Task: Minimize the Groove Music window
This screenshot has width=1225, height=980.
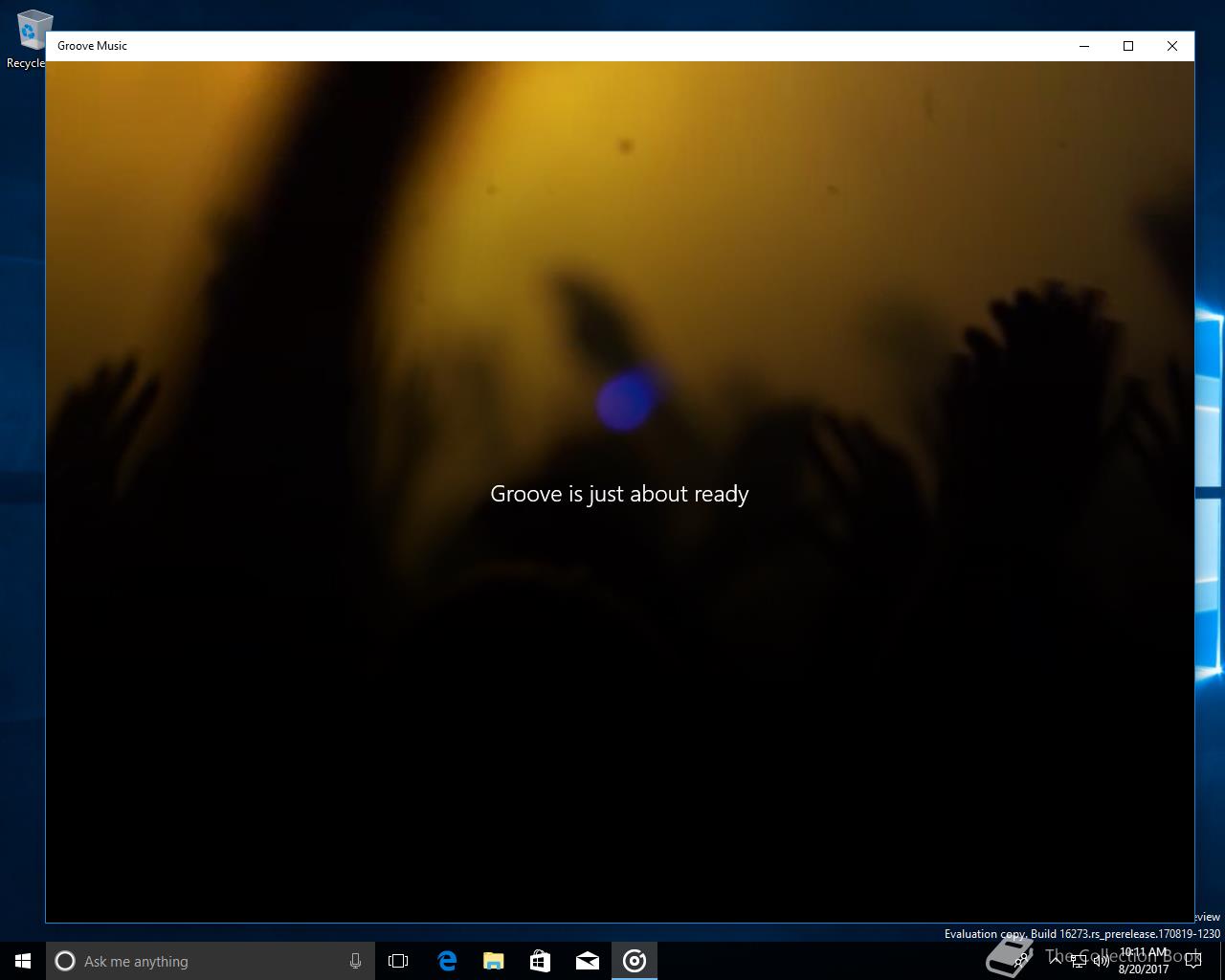Action: pyautogui.click(x=1084, y=46)
